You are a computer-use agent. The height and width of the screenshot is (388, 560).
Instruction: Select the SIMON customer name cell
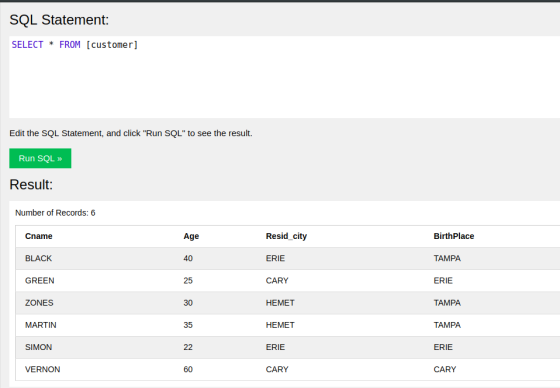[38, 347]
